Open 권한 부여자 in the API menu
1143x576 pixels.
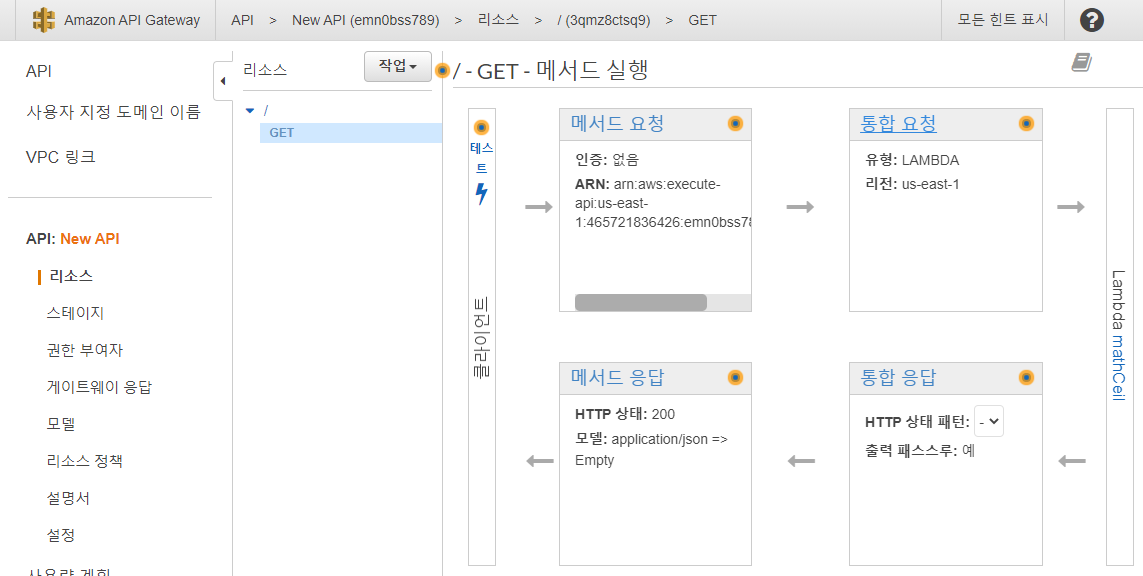(85, 350)
